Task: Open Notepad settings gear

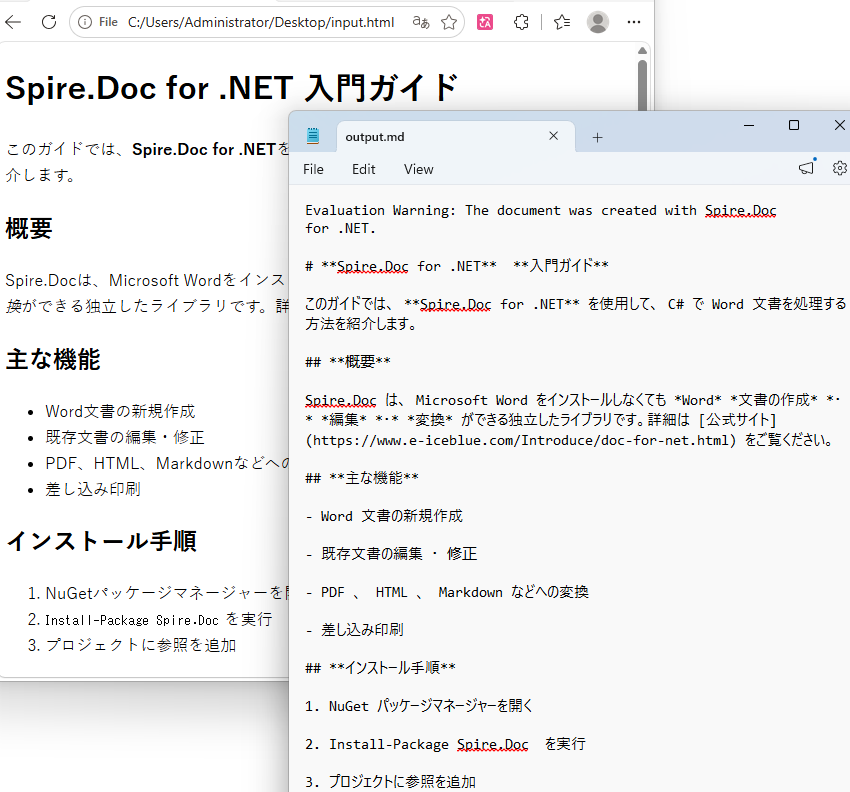Action: (840, 169)
